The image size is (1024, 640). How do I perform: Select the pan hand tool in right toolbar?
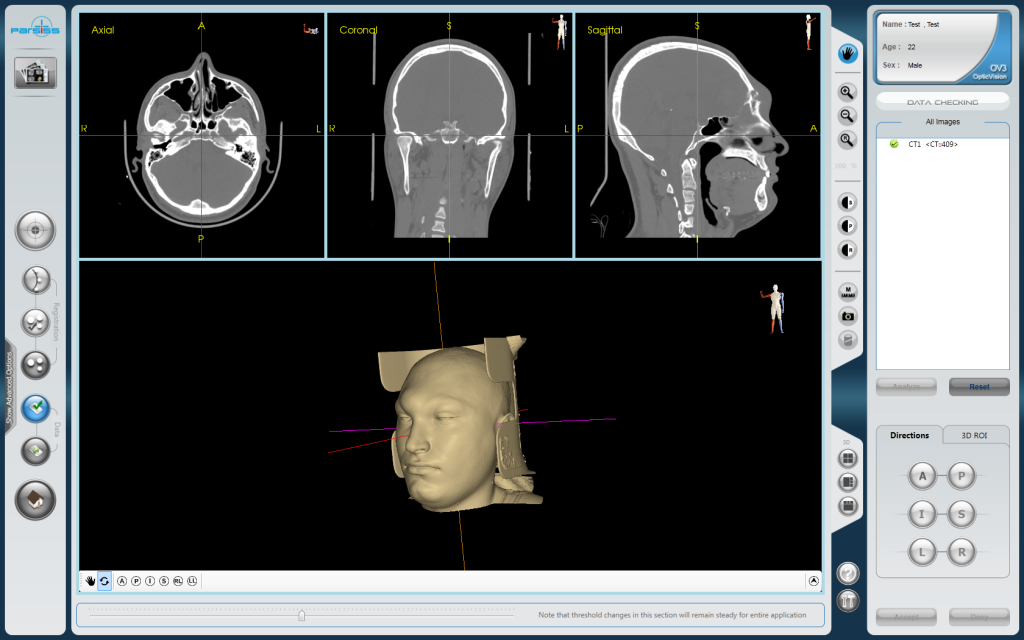point(848,53)
